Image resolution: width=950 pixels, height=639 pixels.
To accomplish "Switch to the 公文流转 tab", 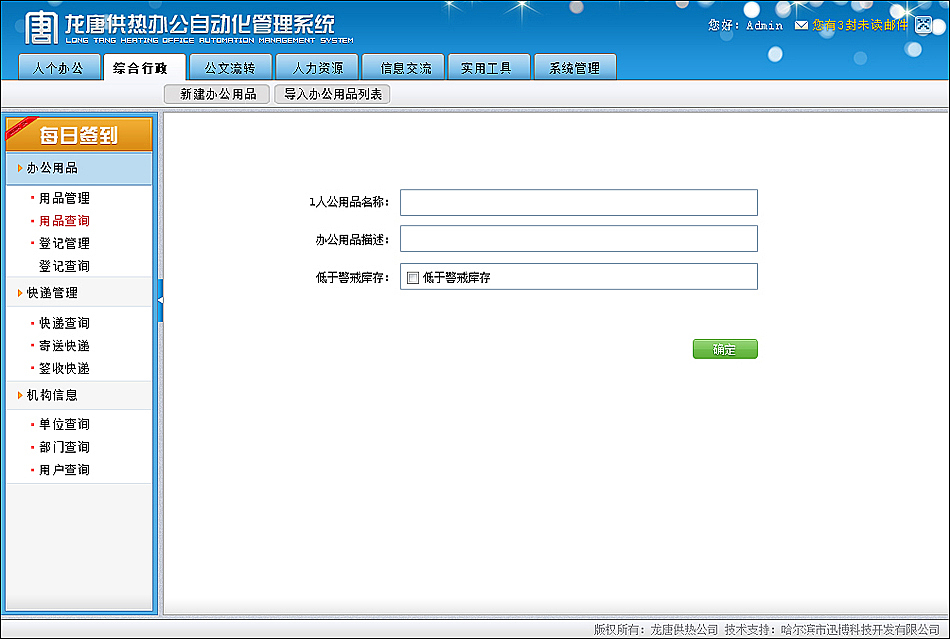I will point(231,67).
